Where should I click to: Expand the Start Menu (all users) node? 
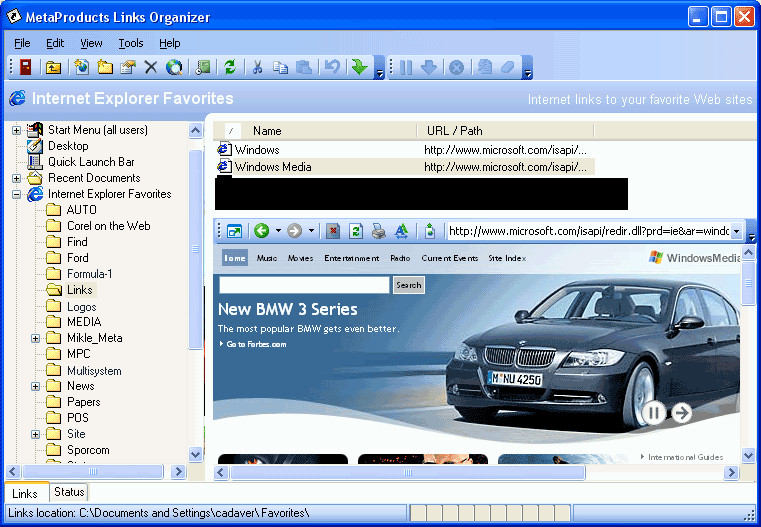click(17, 130)
